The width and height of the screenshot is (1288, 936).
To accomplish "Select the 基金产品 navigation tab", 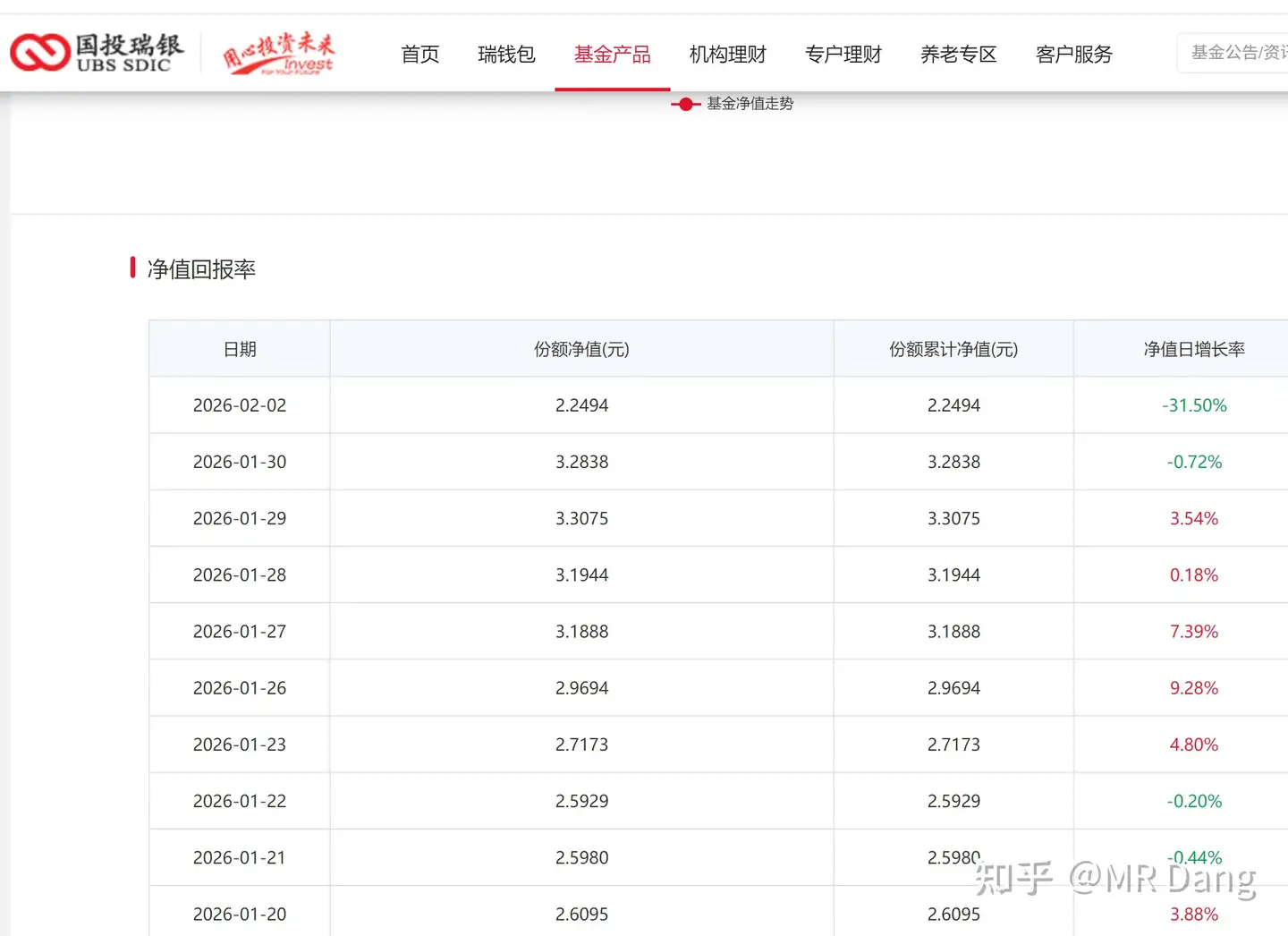I will [x=612, y=55].
